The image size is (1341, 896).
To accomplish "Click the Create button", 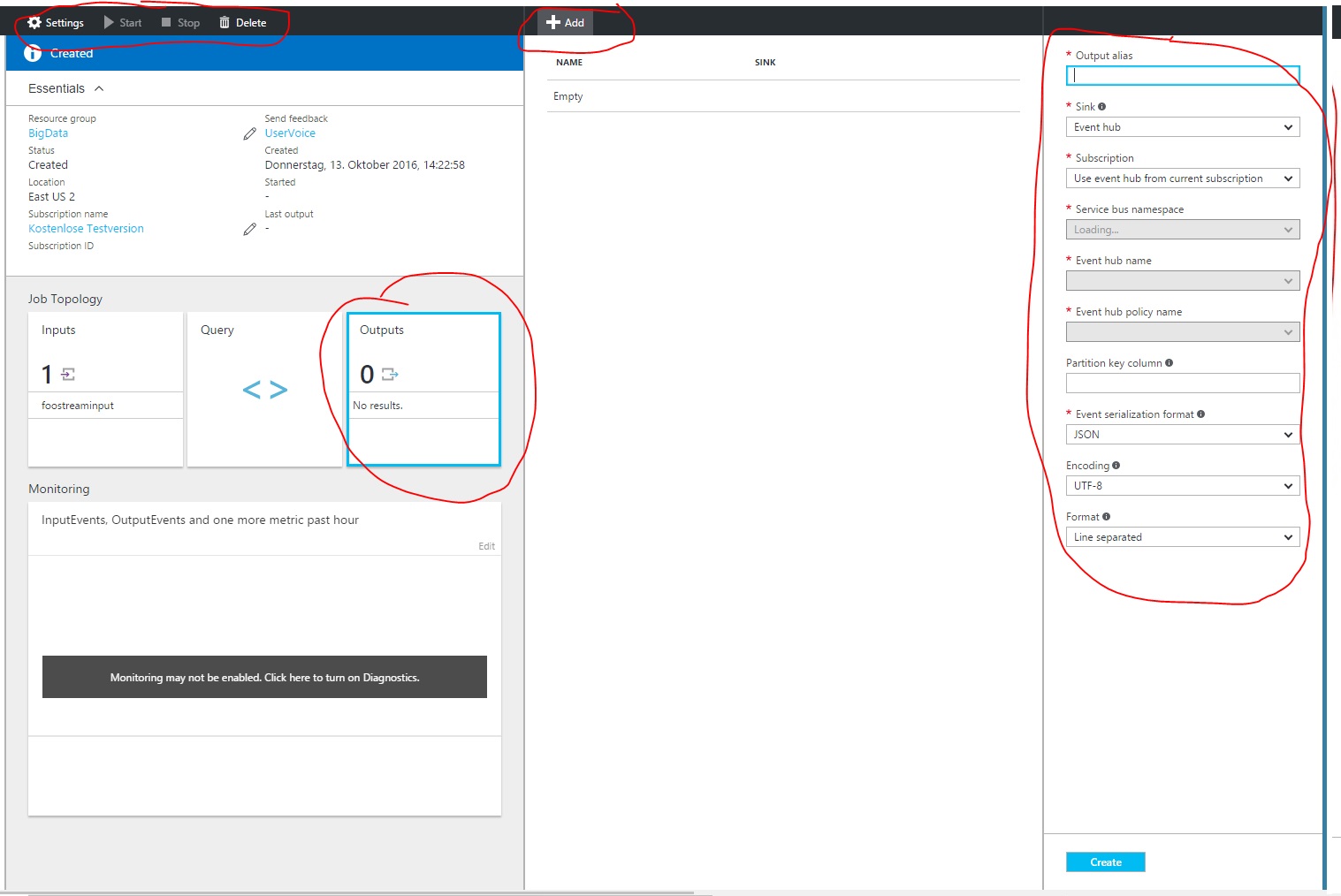I will (x=1105, y=862).
